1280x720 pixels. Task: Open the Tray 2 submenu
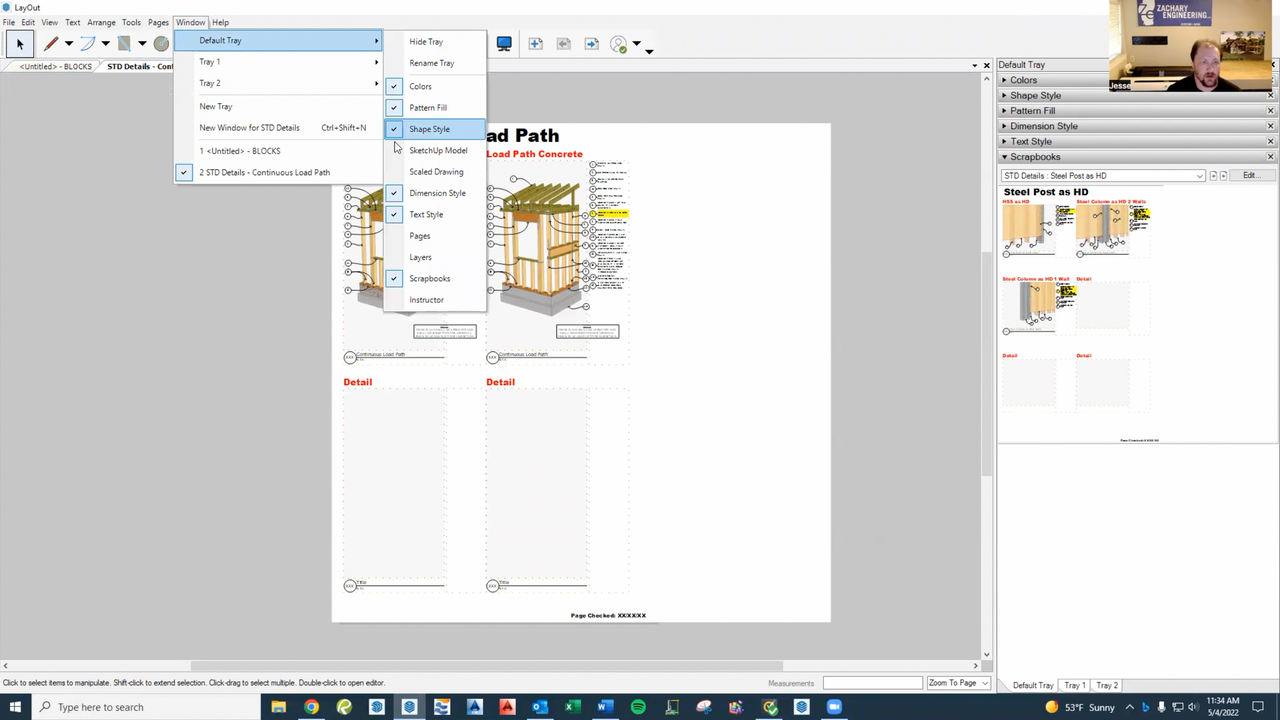point(279,83)
